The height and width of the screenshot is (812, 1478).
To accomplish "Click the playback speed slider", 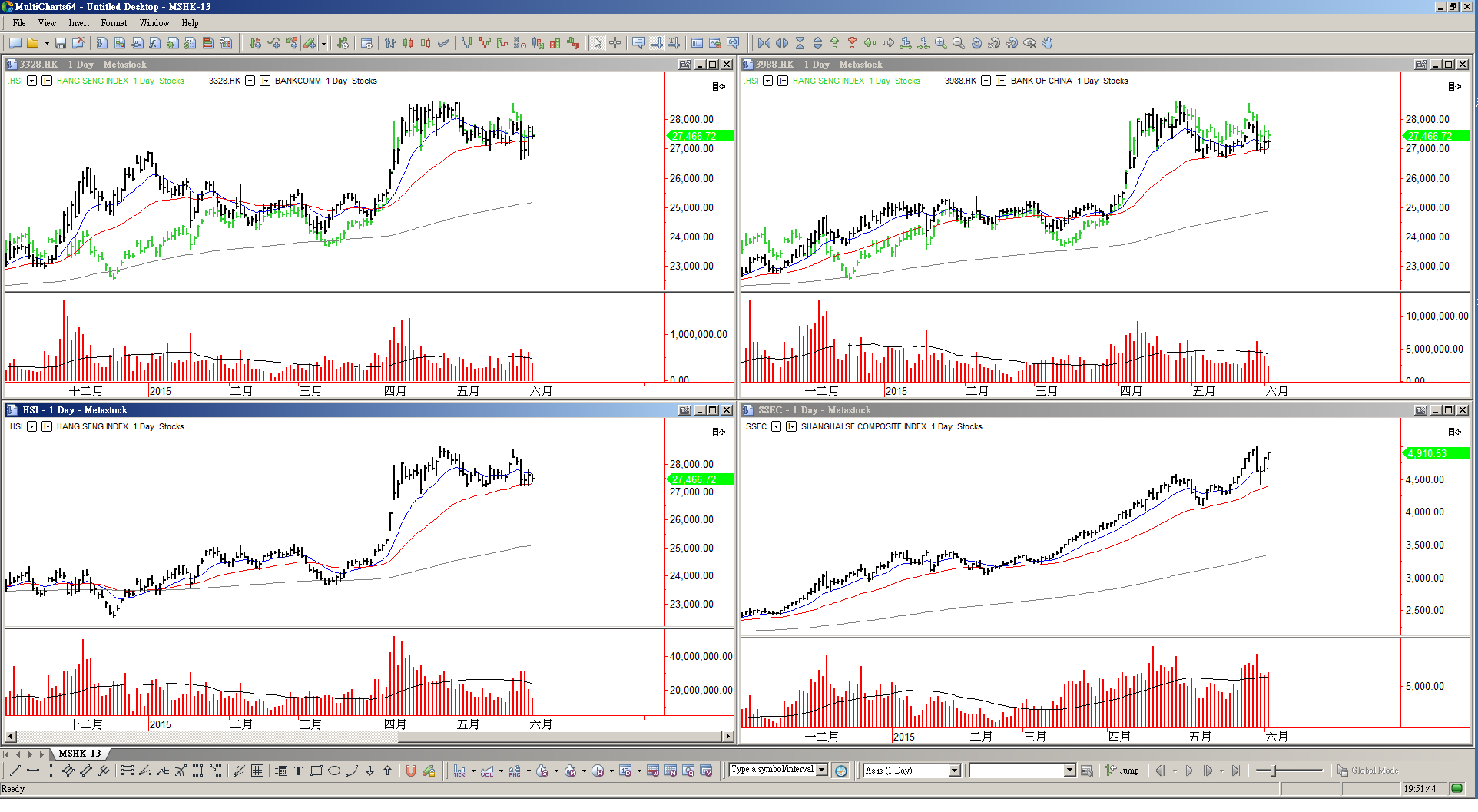I will click(x=1289, y=771).
